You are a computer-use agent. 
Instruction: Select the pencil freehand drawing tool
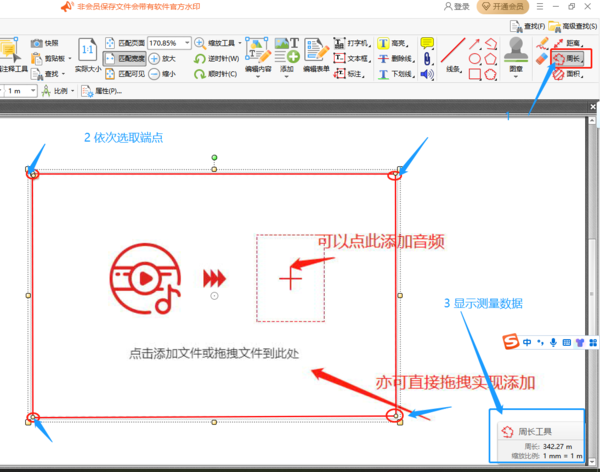coord(542,44)
